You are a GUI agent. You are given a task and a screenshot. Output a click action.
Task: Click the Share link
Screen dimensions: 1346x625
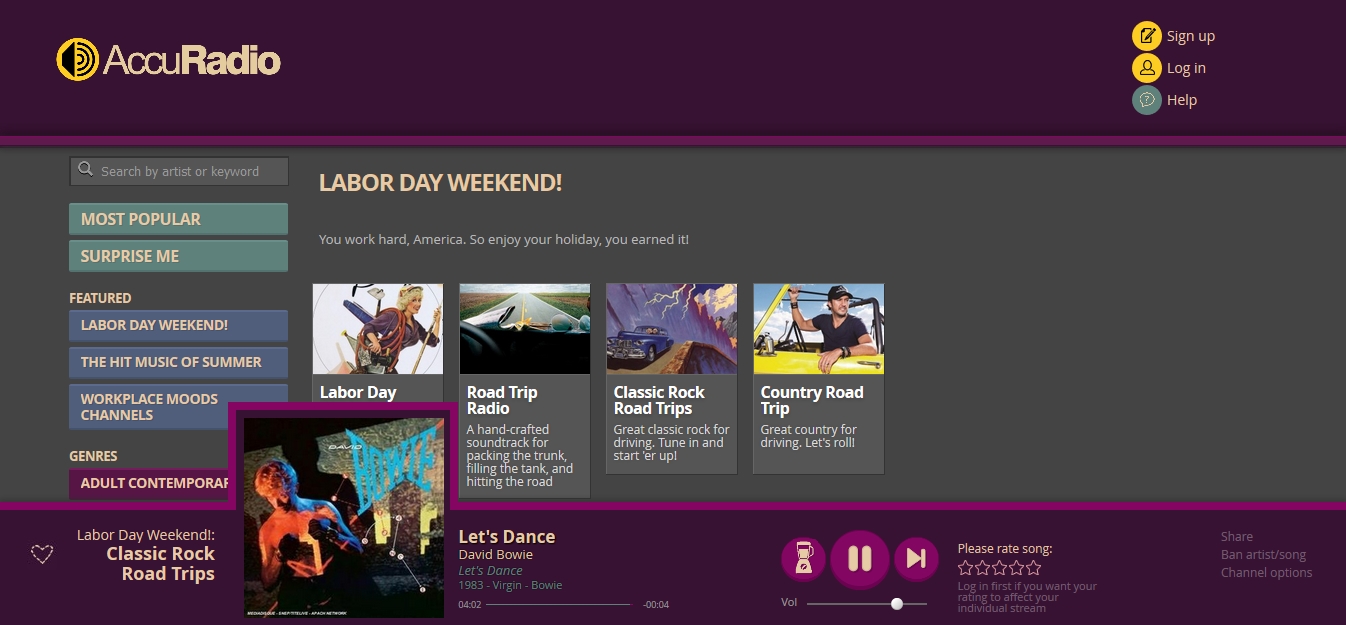[1237, 537]
